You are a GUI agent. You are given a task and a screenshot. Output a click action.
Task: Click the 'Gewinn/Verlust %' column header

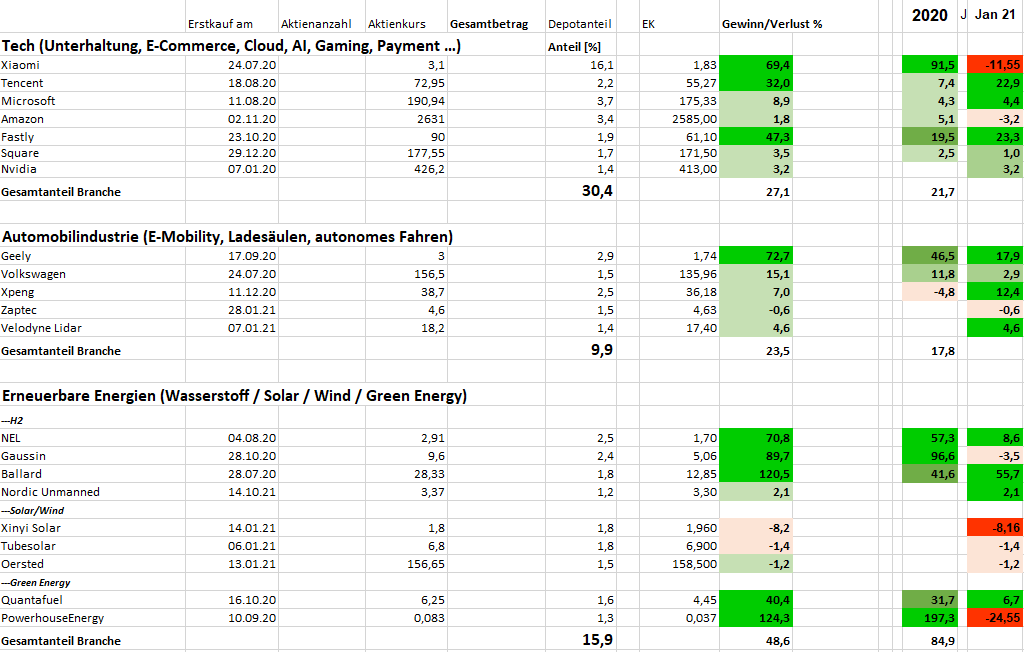tap(772, 24)
